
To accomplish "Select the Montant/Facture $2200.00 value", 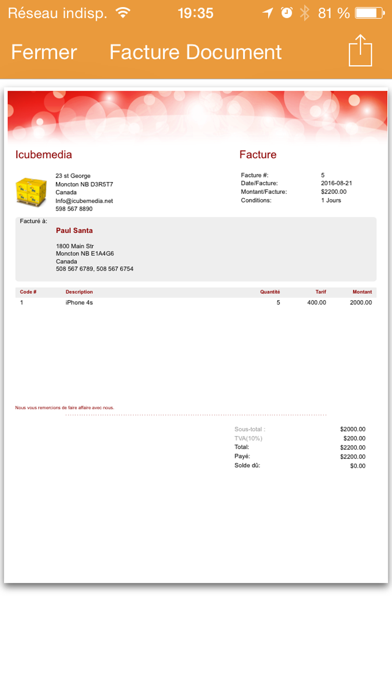I will pos(334,192).
